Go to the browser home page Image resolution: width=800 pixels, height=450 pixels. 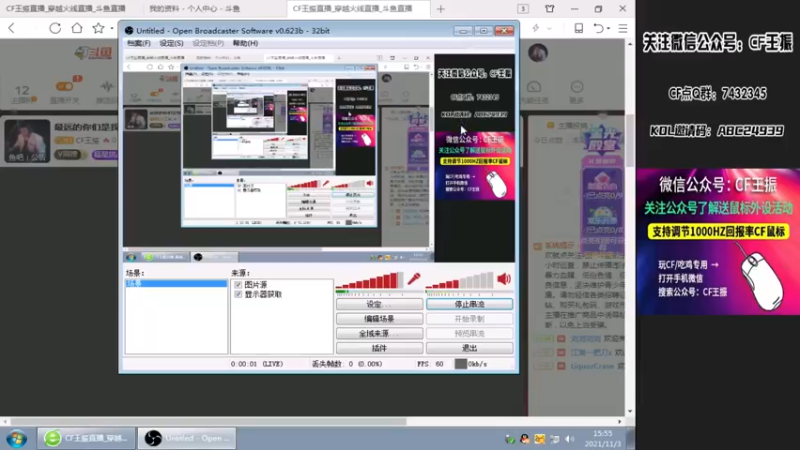(x=77, y=28)
